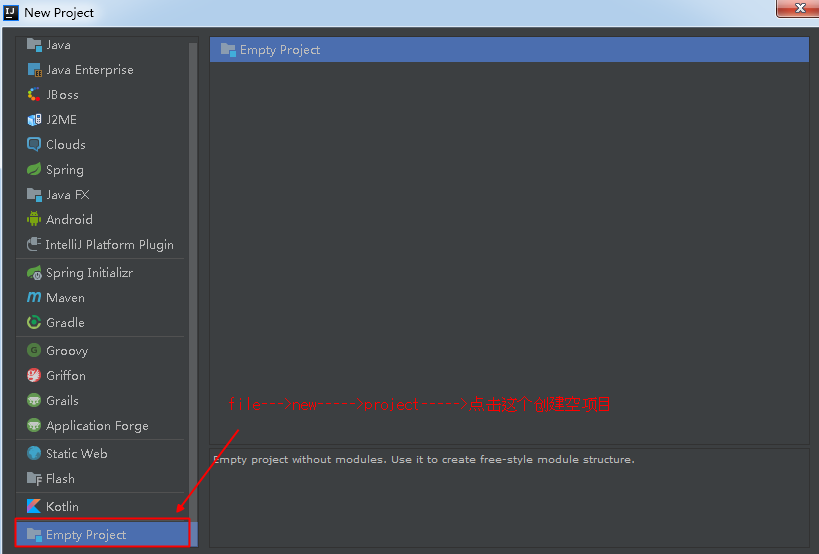Click the Grails icon
819x554 pixels.
point(34,400)
